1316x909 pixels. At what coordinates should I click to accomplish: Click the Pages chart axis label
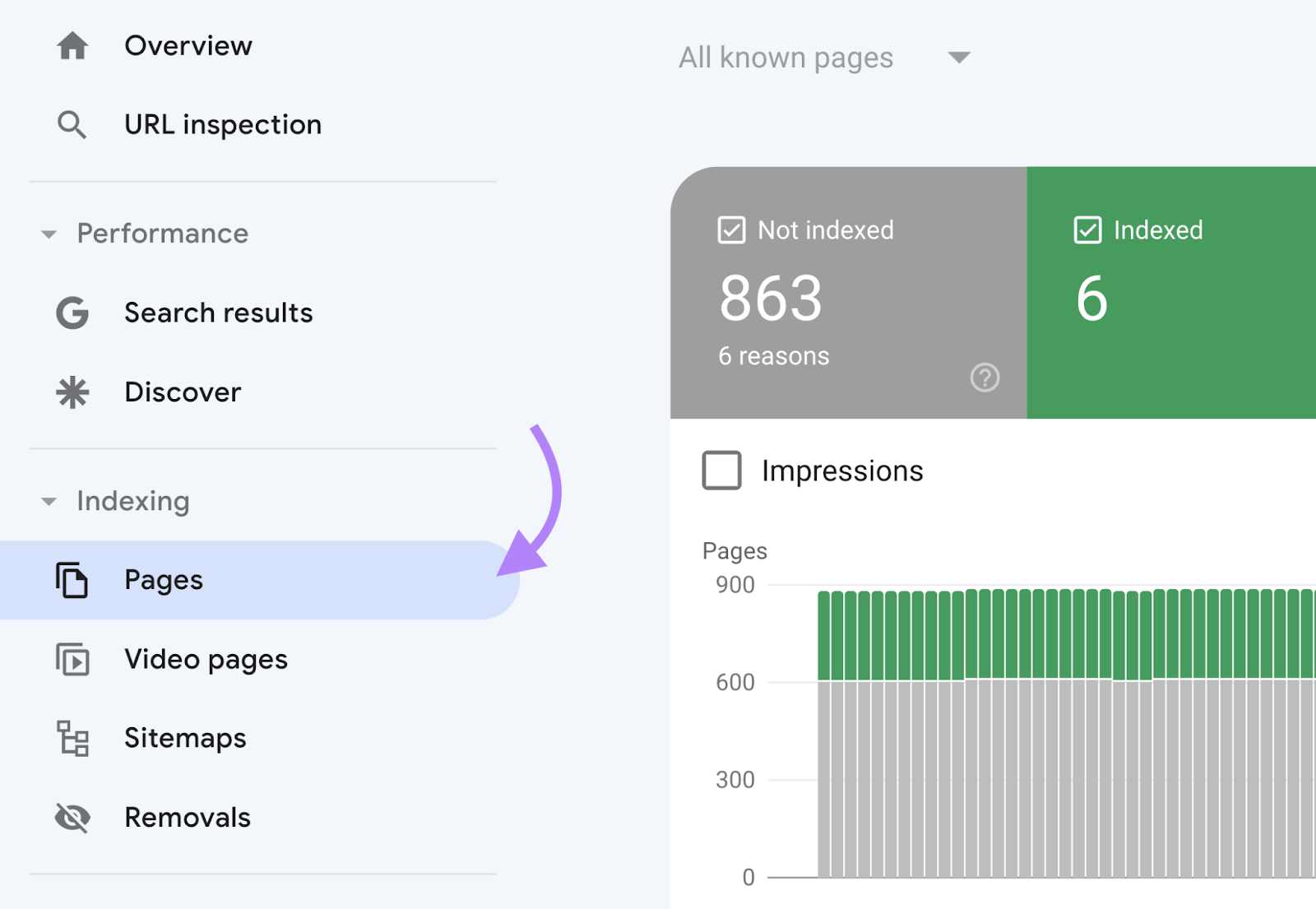(734, 551)
